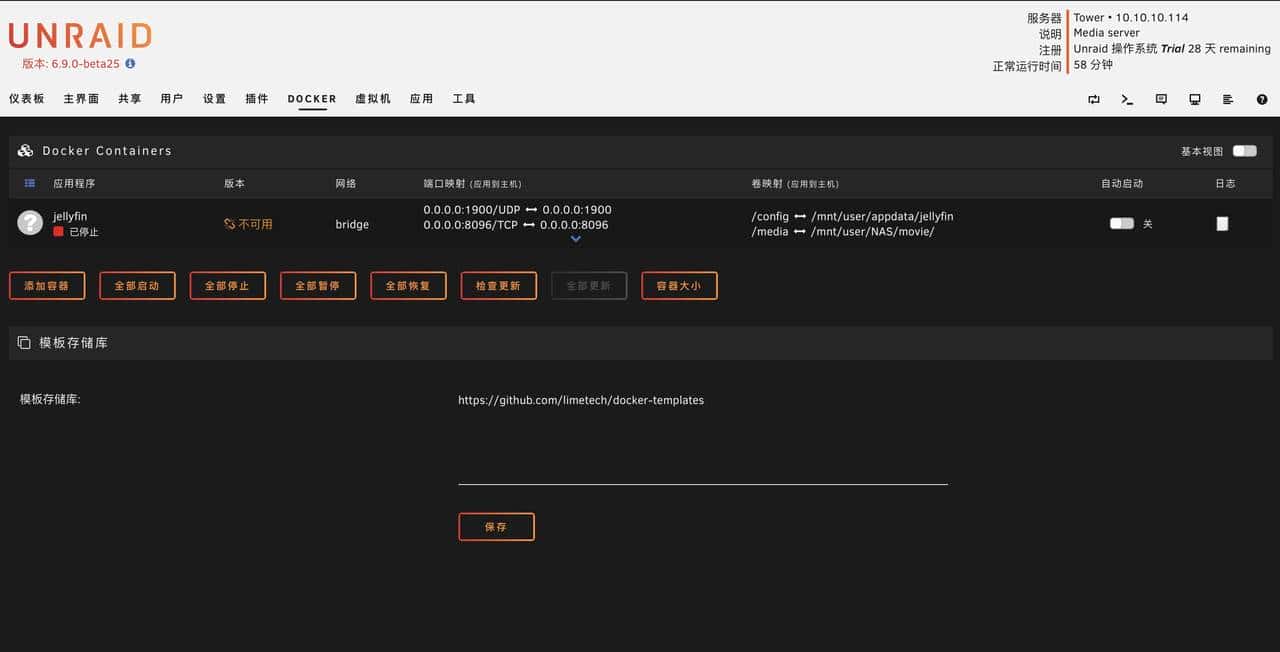Toggle the 基本视图 switch
Image resolution: width=1280 pixels, height=652 pixels.
1243,150
